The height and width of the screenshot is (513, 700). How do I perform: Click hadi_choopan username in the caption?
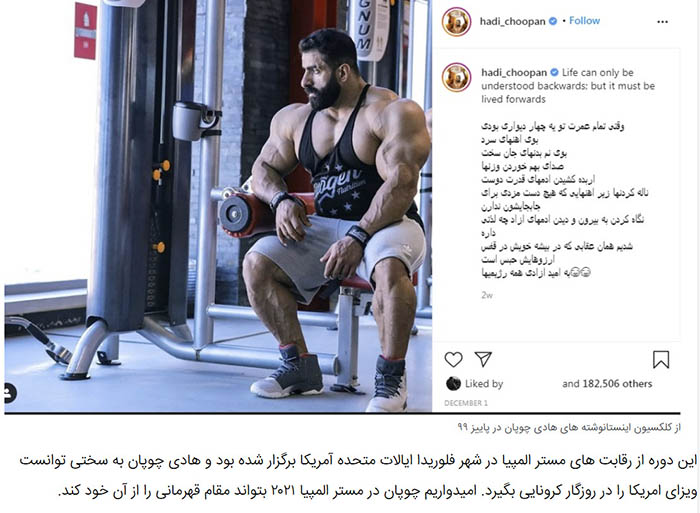514,72
